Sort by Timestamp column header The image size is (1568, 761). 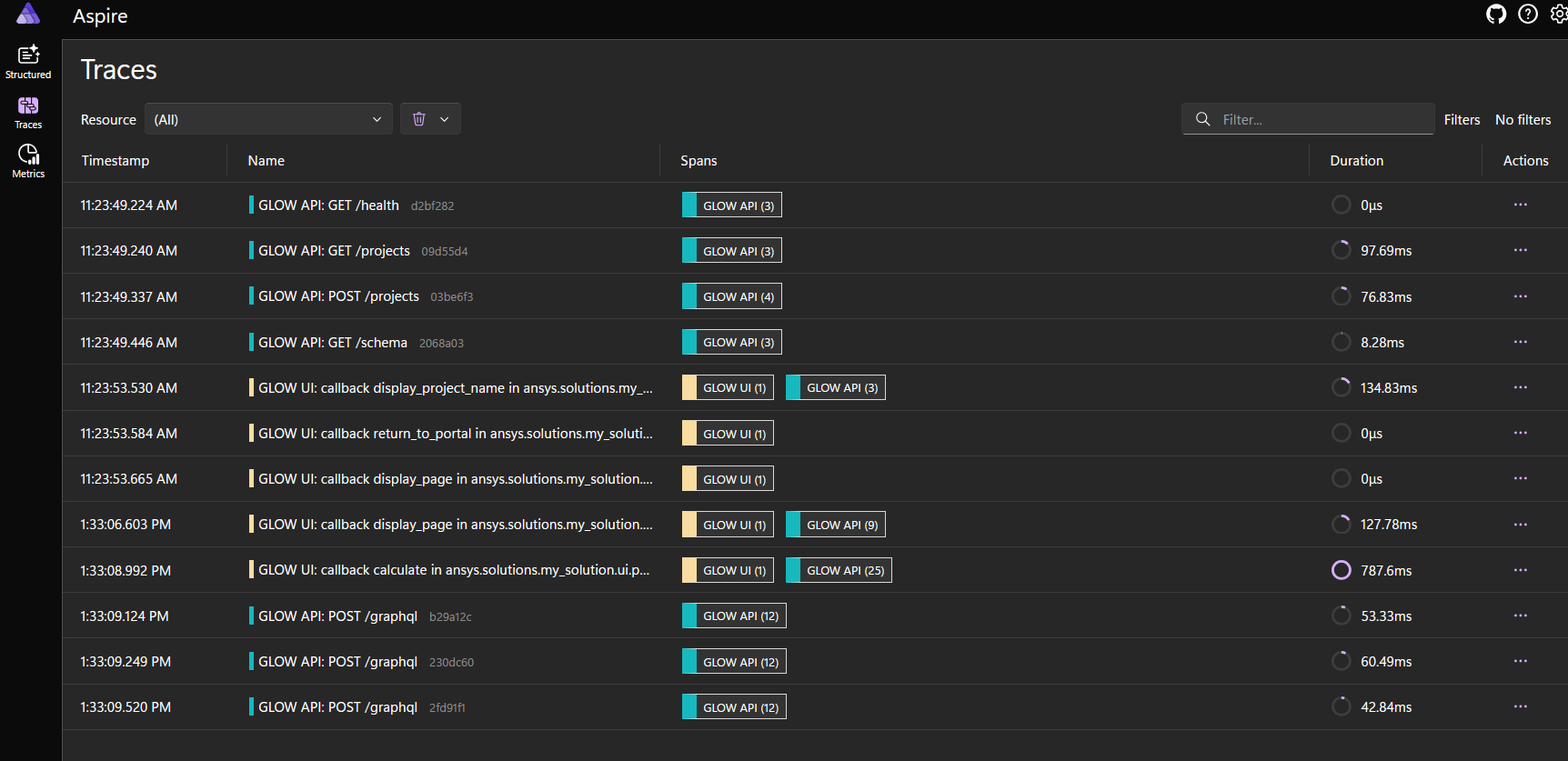pos(116,160)
